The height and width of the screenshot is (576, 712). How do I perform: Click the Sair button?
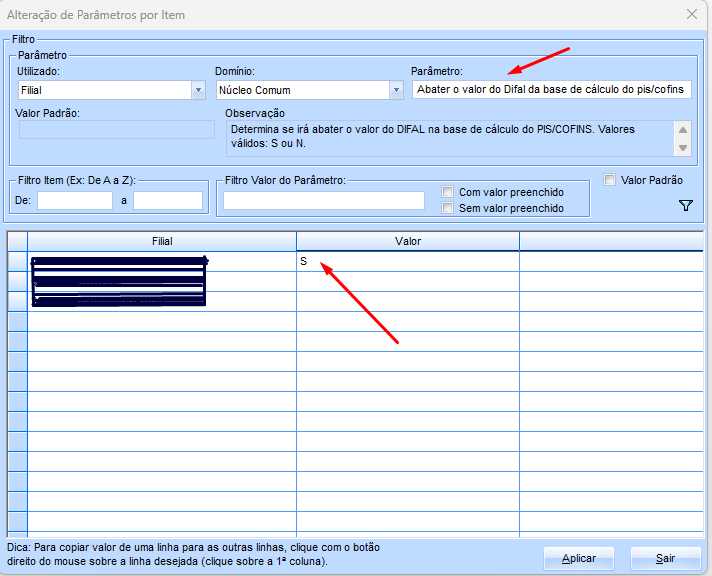pos(665,558)
